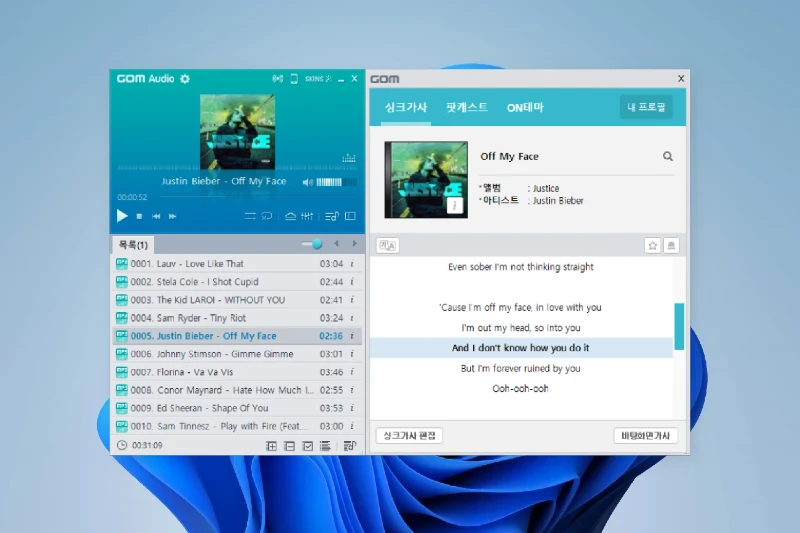This screenshot has height=533, width=800.
Task: Favorite lyrics with the star icon
Action: coord(653,246)
